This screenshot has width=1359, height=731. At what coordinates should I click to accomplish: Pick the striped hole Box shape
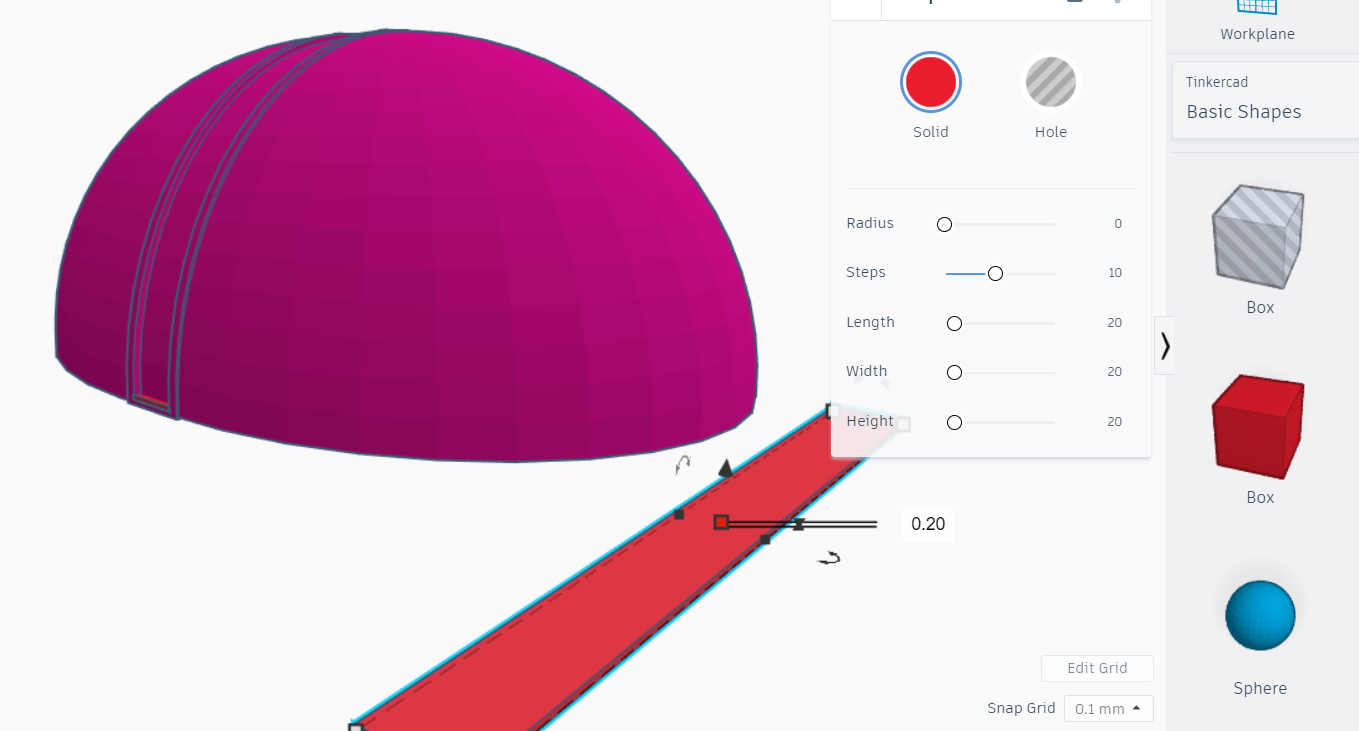(1258, 237)
